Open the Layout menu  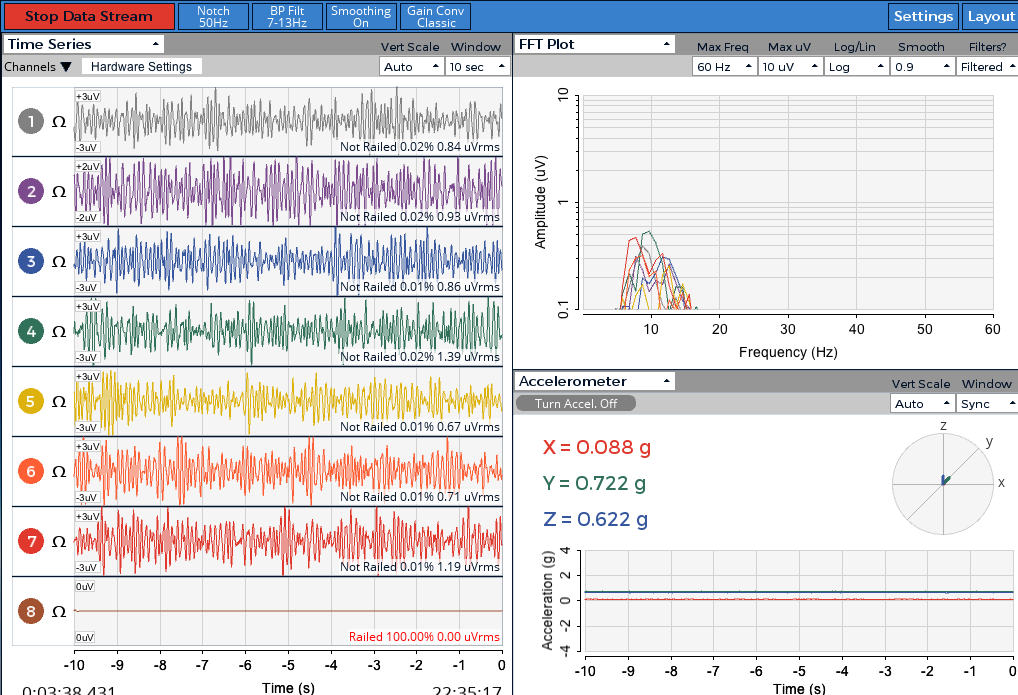pos(990,16)
